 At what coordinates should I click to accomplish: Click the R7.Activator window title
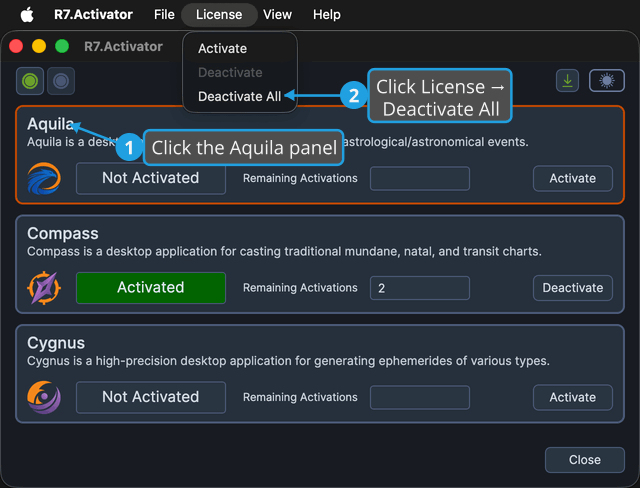pyautogui.click(x=123, y=47)
